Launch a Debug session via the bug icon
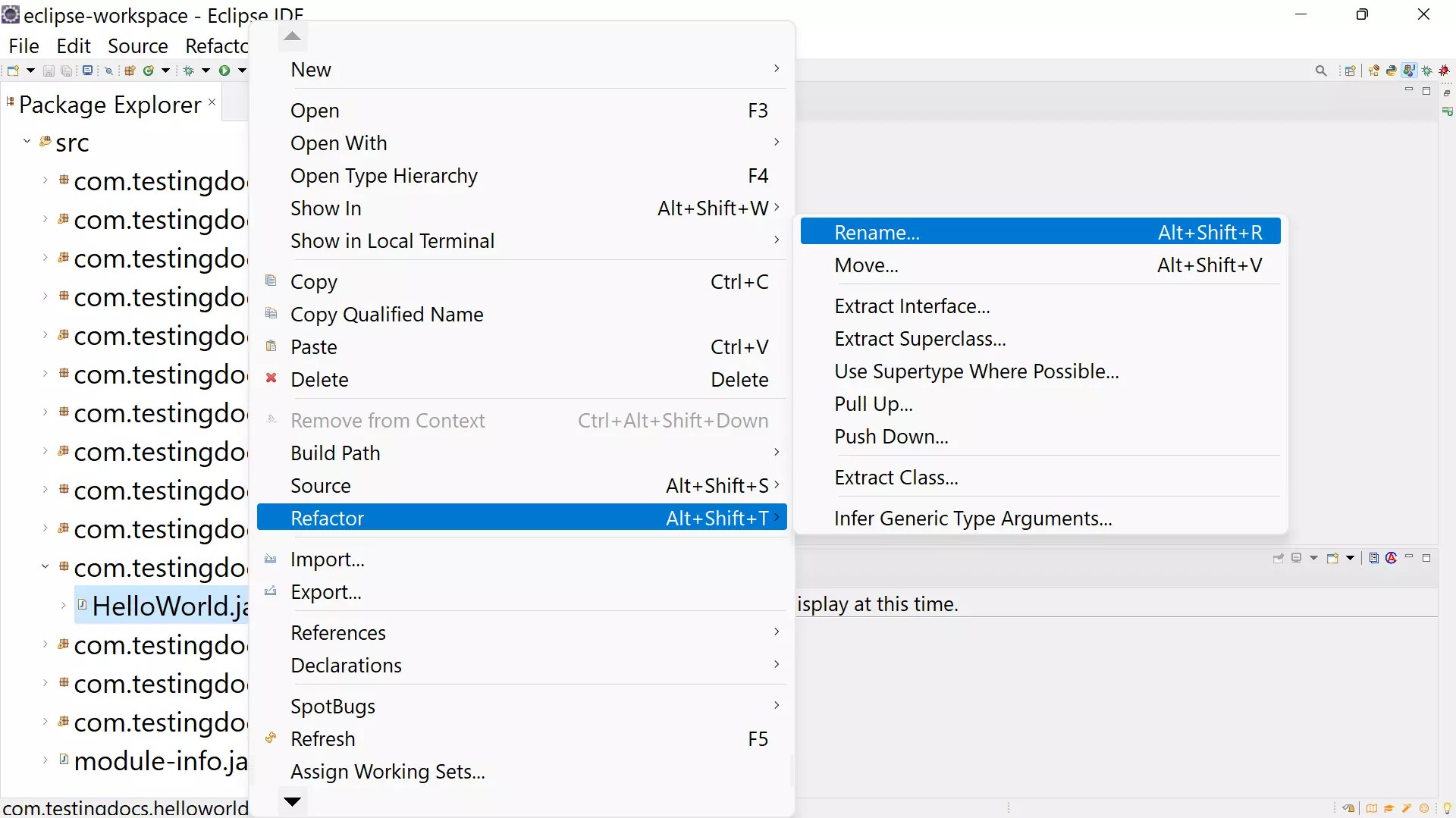The image size is (1456, 818). [188, 71]
